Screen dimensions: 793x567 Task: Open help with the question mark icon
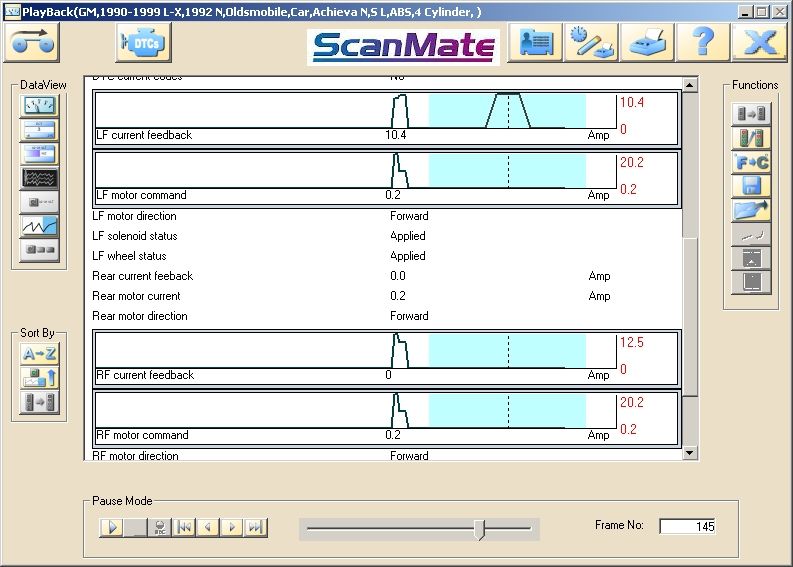(703, 42)
